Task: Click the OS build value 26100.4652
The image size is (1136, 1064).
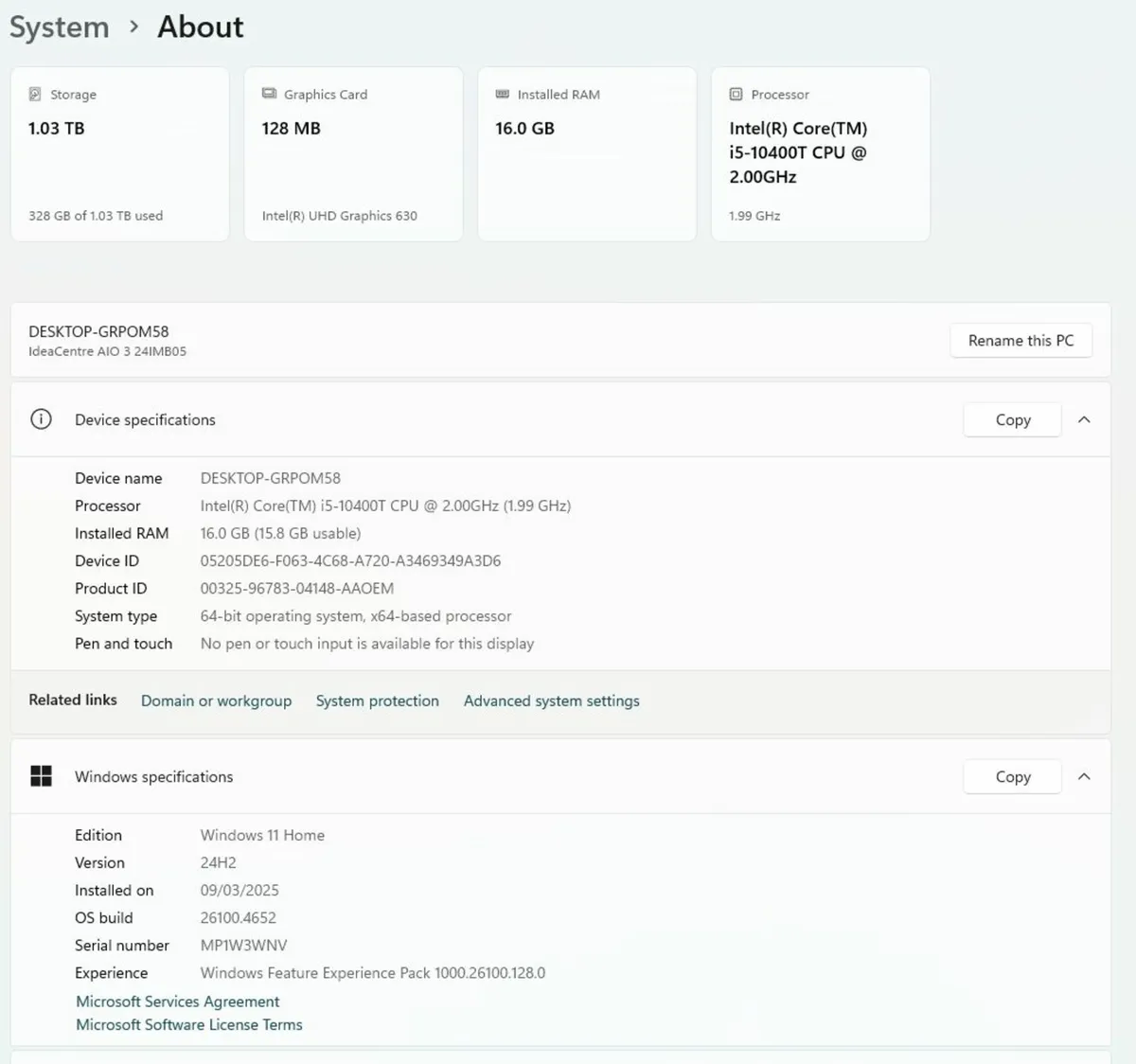Action: [238, 917]
